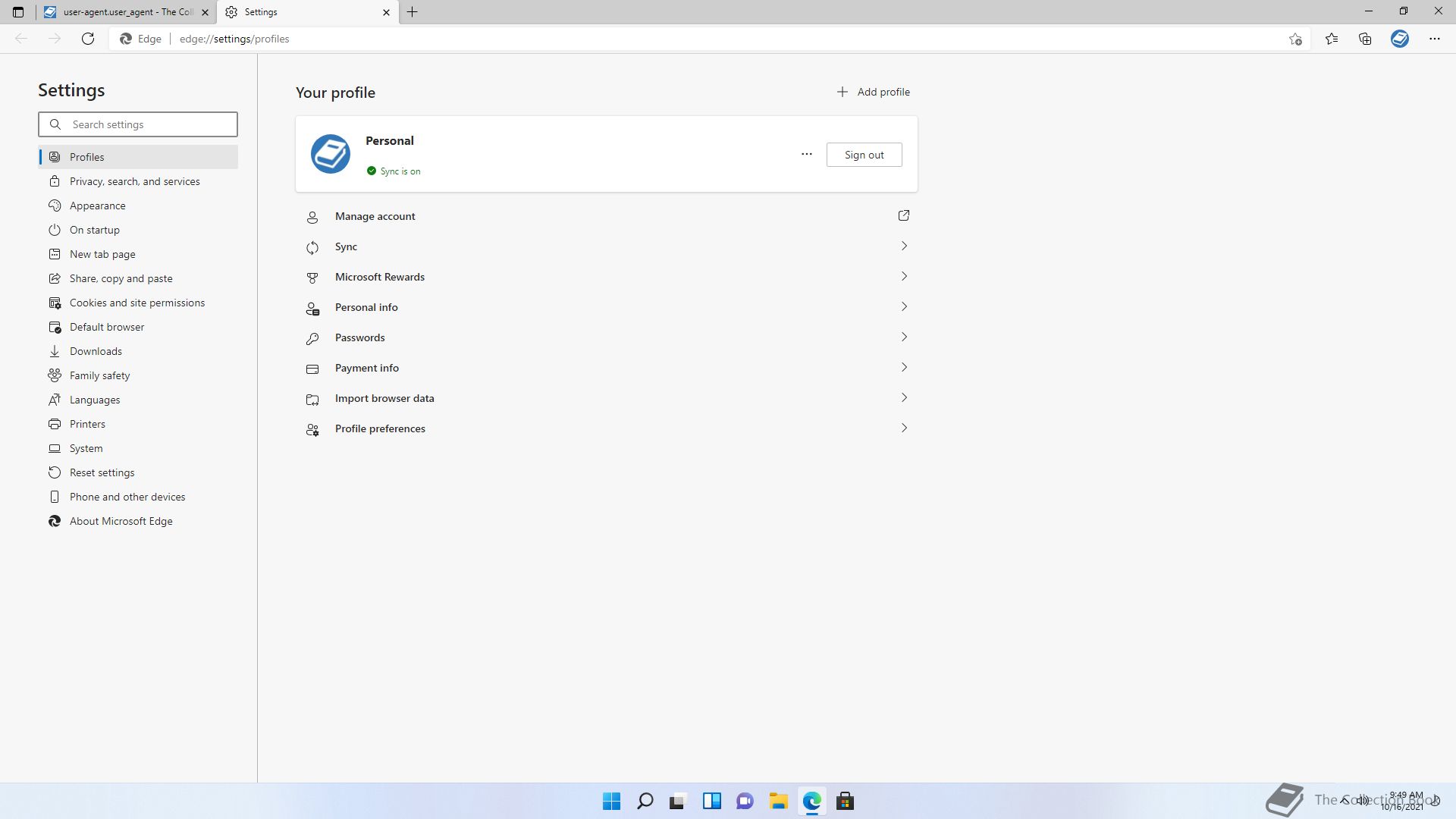
Task: Open Family safety settings
Action: pyautogui.click(x=138, y=375)
